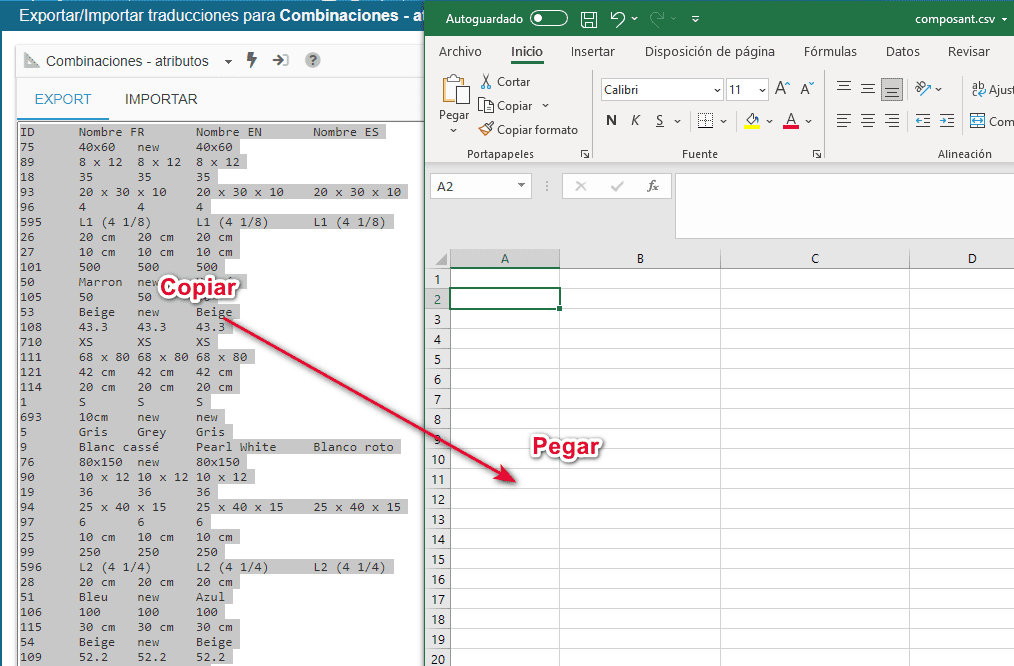Viewport: 1014px width, 666px height.
Task: Switch to the IMPORTAR tab
Action: tap(161, 99)
